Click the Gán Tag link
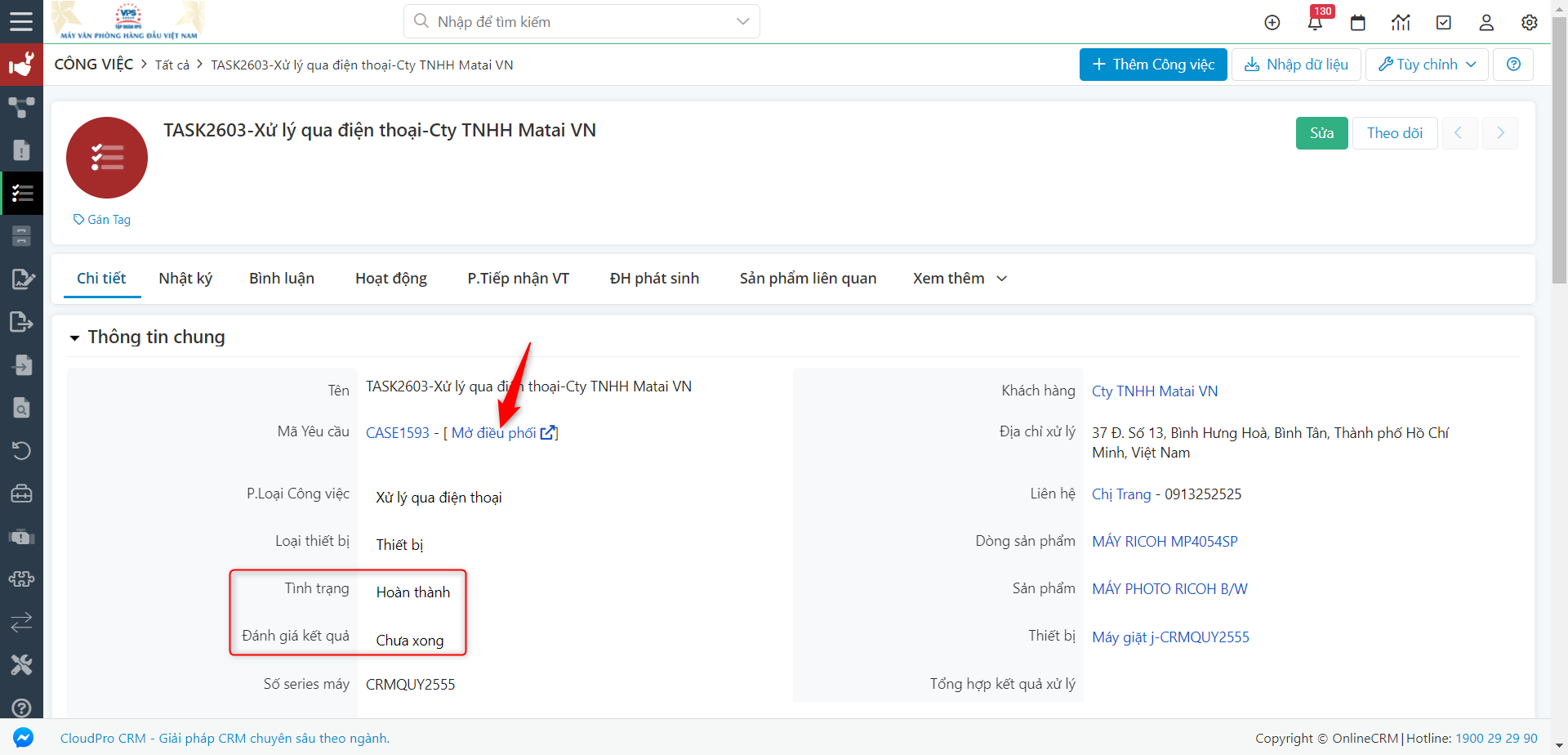Image resolution: width=1568 pixels, height=755 pixels. [x=102, y=220]
